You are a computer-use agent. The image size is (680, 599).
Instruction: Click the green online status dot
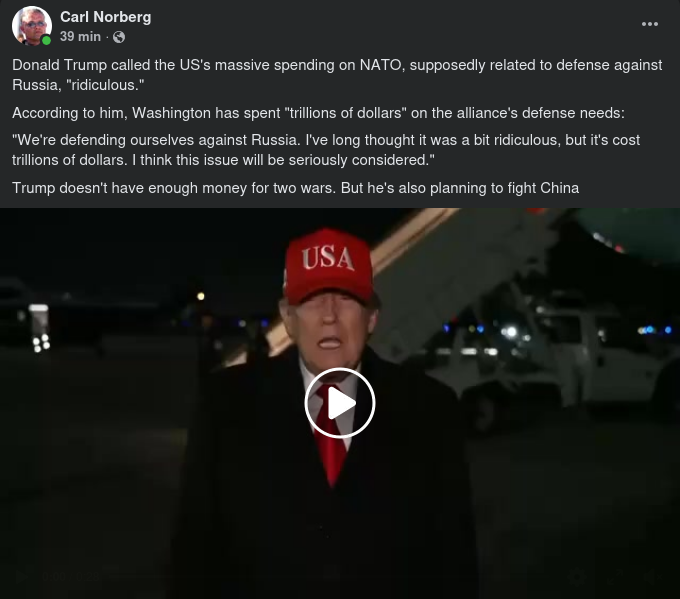tap(46, 40)
